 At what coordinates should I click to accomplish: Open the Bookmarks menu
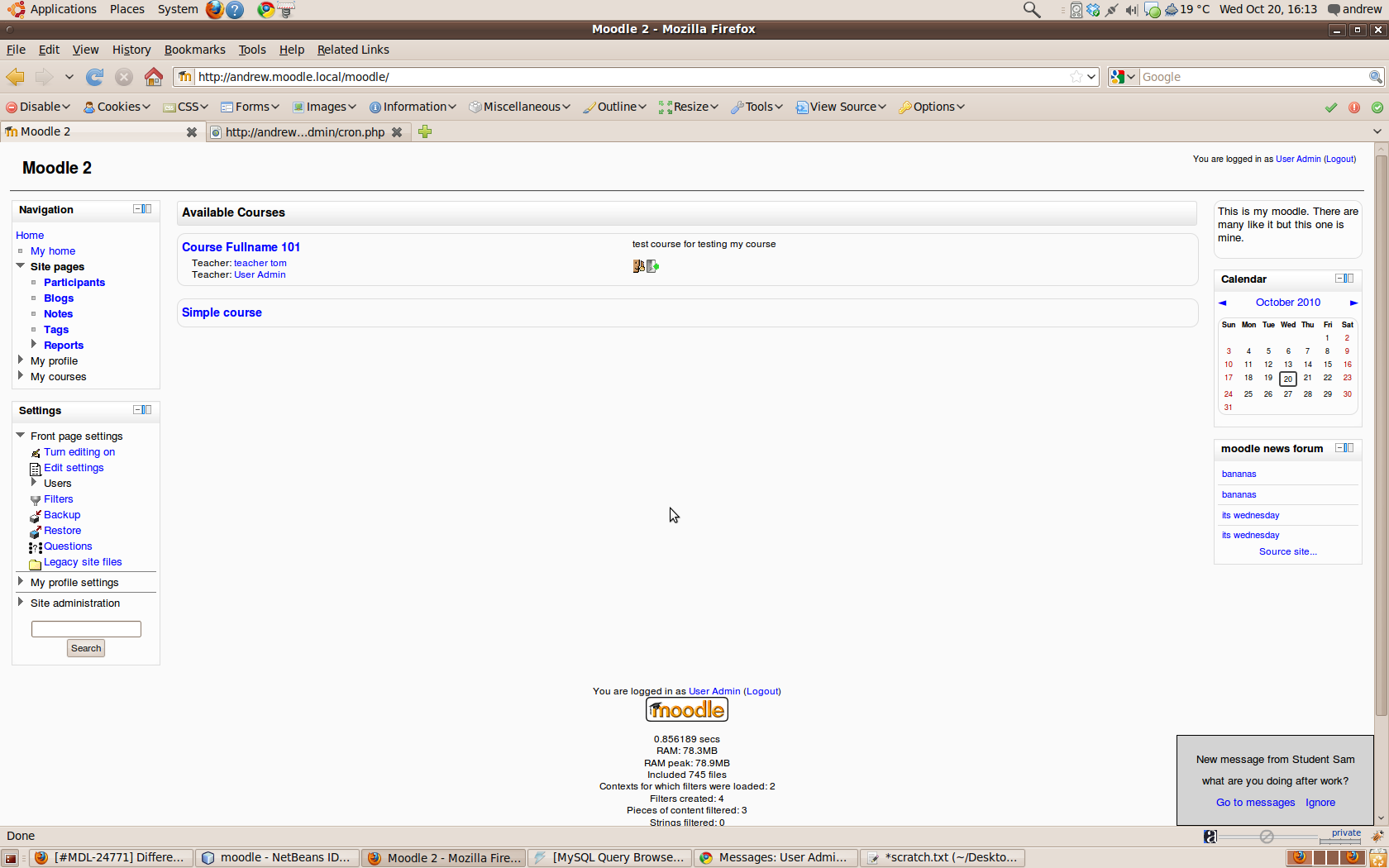[194, 50]
